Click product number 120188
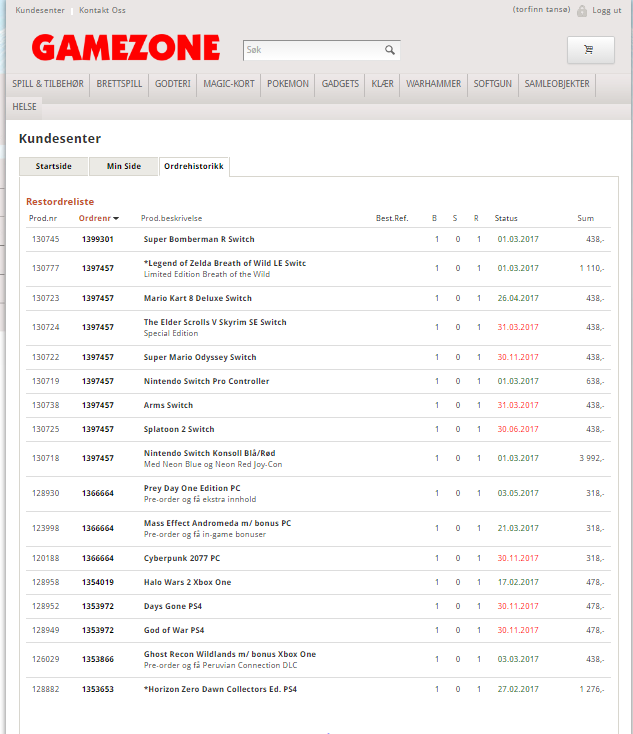 45,558
